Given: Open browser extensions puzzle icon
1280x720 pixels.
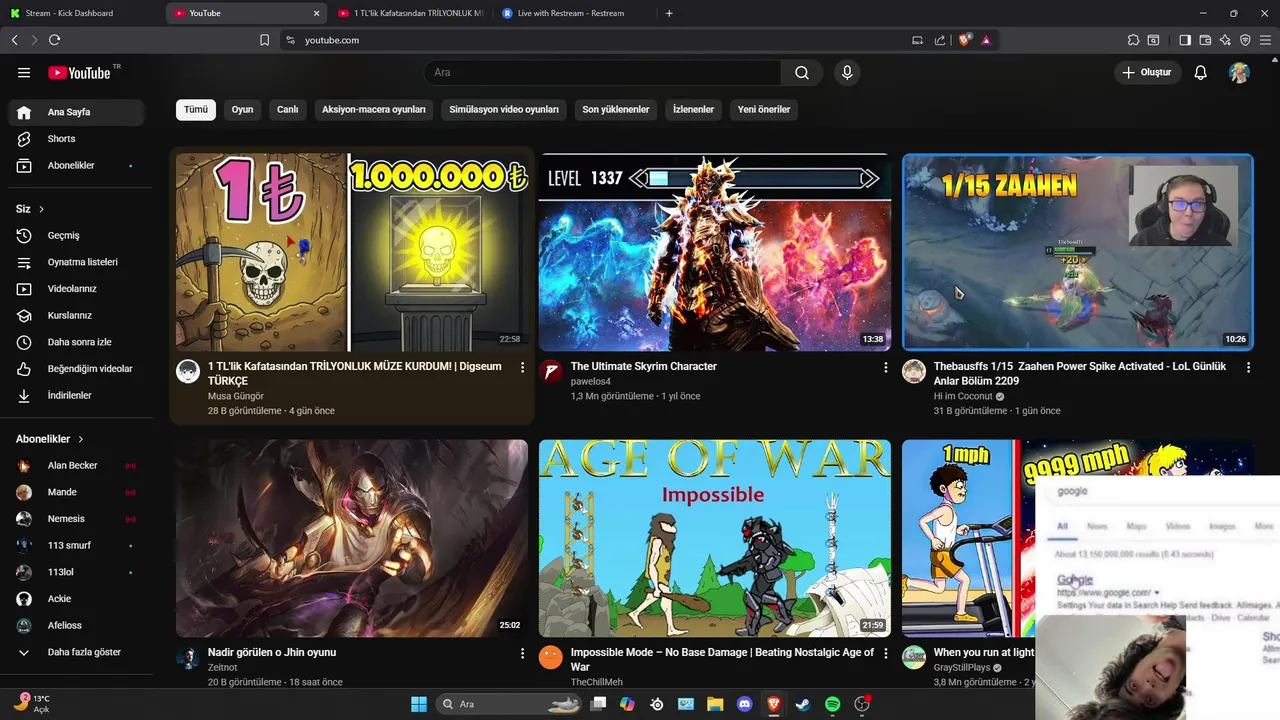Looking at the screenshot, I should (1133, 40).
